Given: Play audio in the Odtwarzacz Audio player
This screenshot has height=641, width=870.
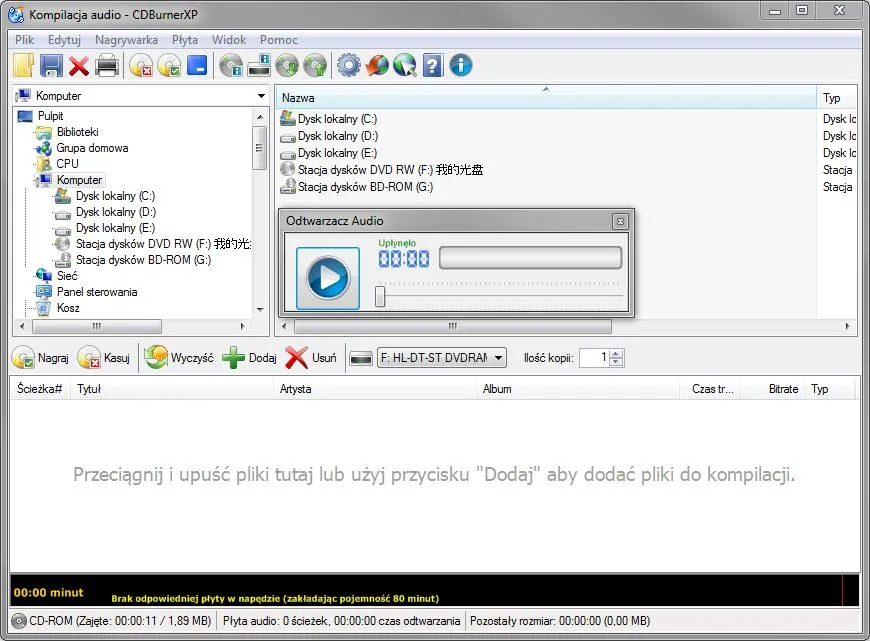Looking at the screenshot, I should [x=328, y=278].
